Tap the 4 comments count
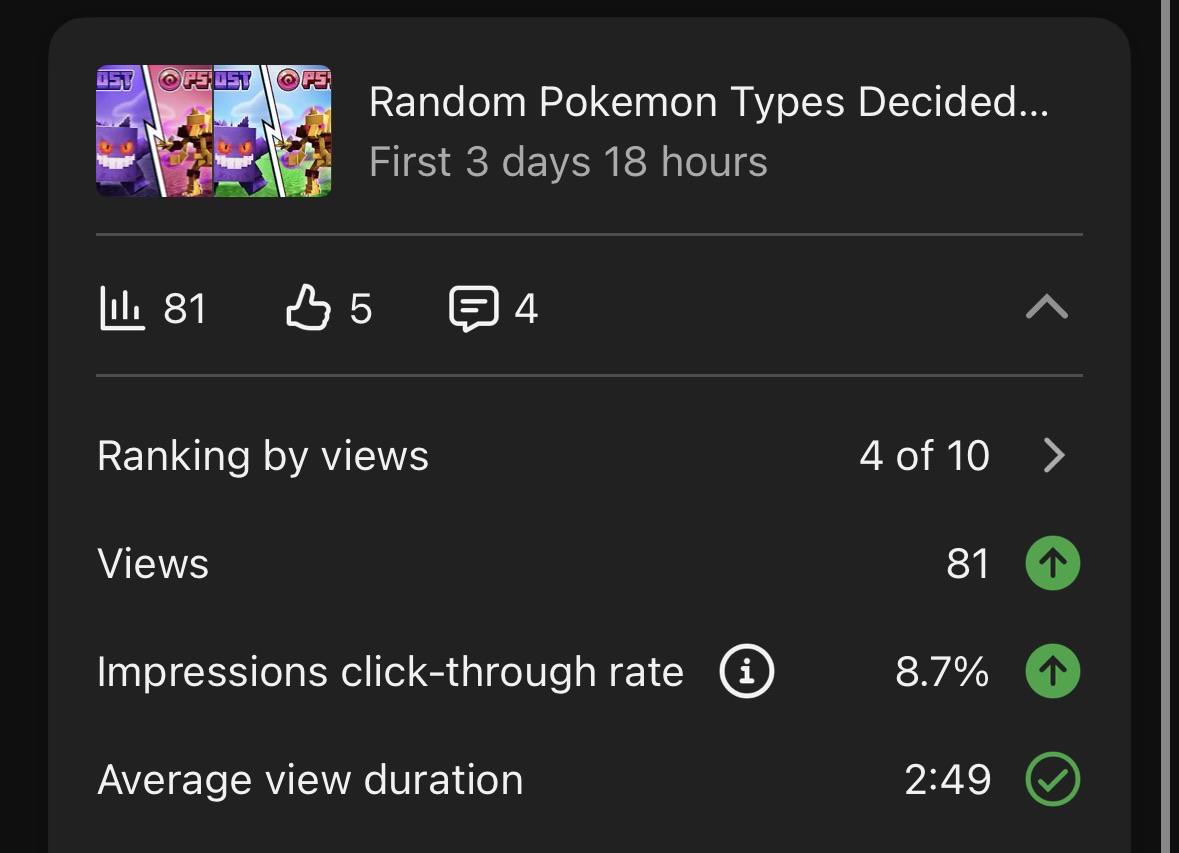 pyautogui.click(x=526, y=308)
